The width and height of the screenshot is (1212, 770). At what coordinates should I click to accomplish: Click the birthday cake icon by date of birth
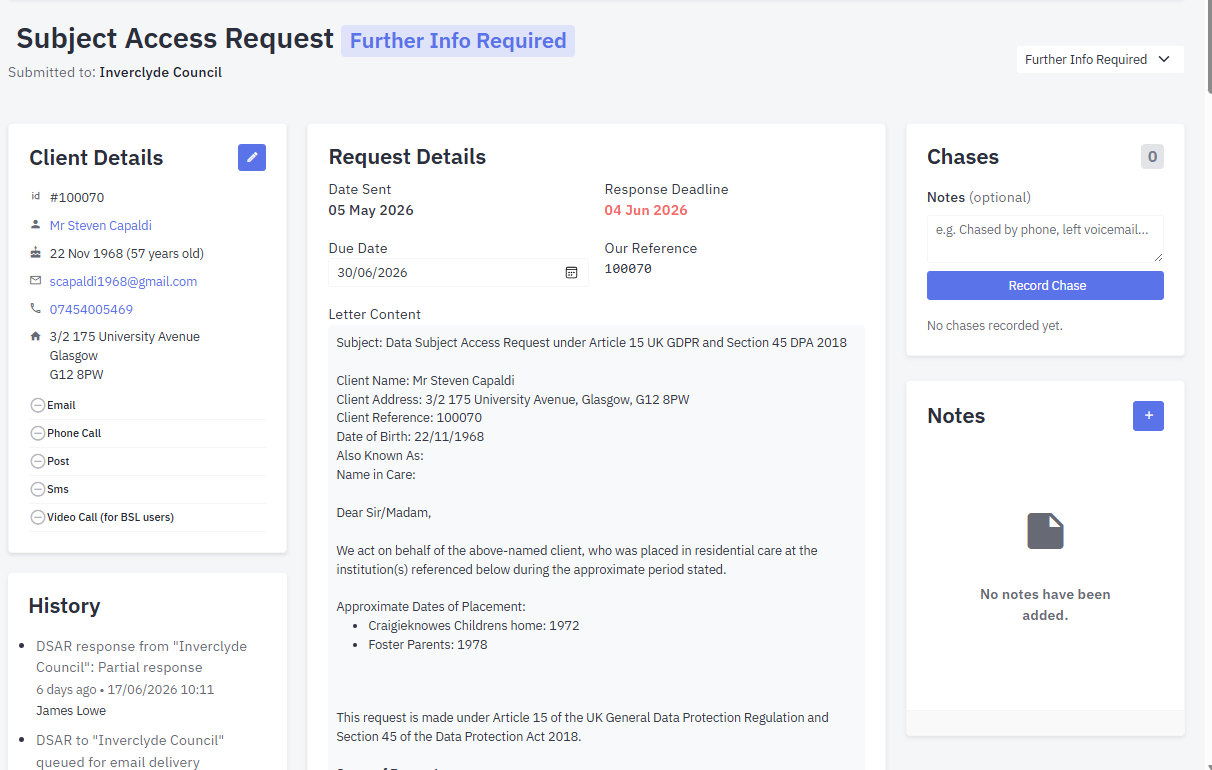click(36, 253)
